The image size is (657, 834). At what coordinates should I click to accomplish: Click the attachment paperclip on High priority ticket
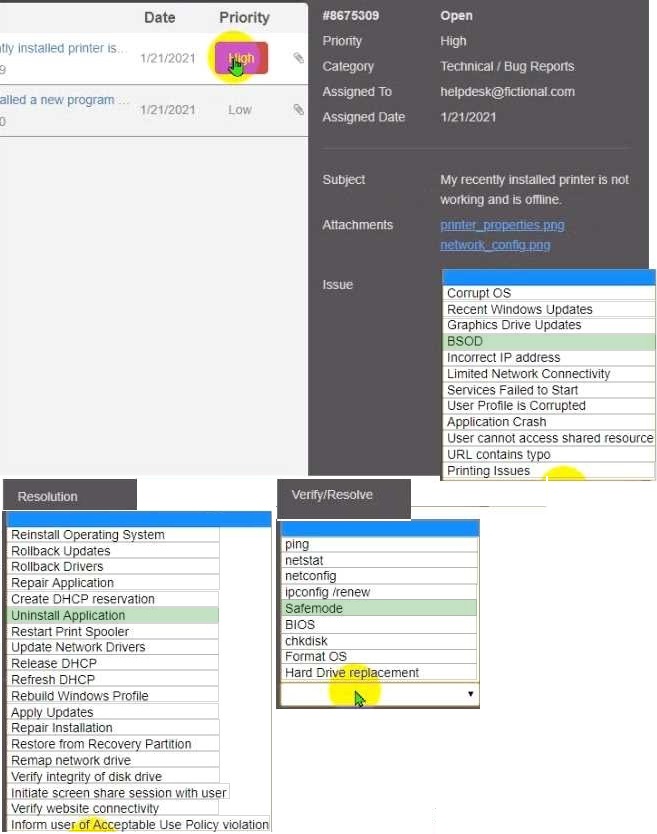pos(298,58)
